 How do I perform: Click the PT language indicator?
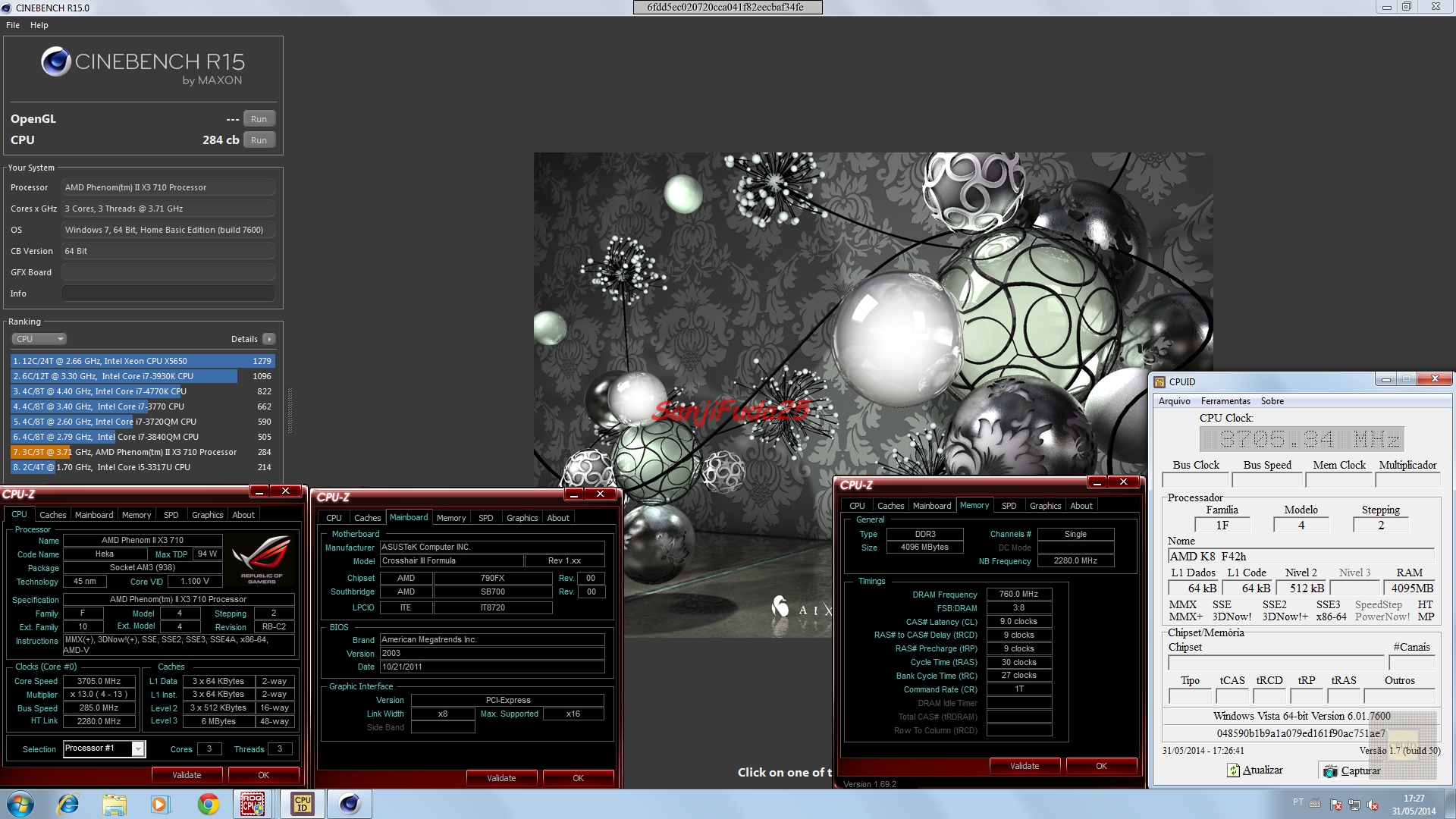[1298, 802]
